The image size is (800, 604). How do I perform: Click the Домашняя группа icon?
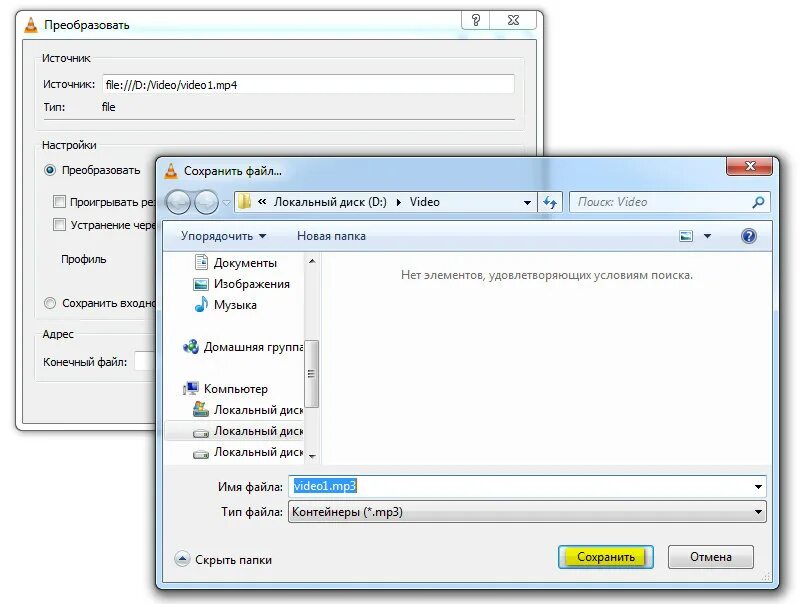(191, 347)
